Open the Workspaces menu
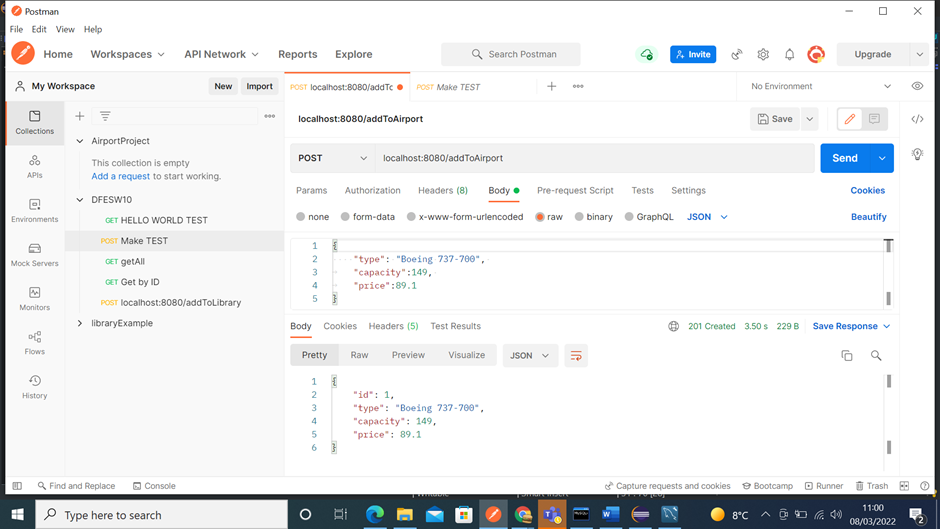Image resolution: width=940 pixels, height=529 pixels. (127, 54)
